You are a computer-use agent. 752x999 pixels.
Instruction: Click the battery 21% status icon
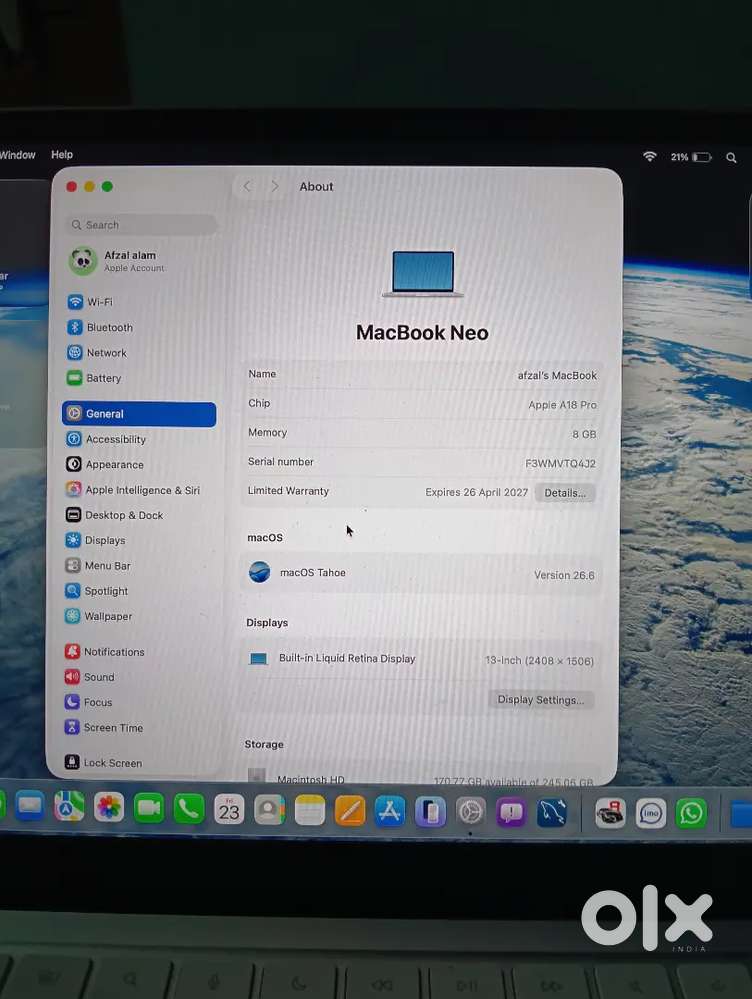[691, 157]
